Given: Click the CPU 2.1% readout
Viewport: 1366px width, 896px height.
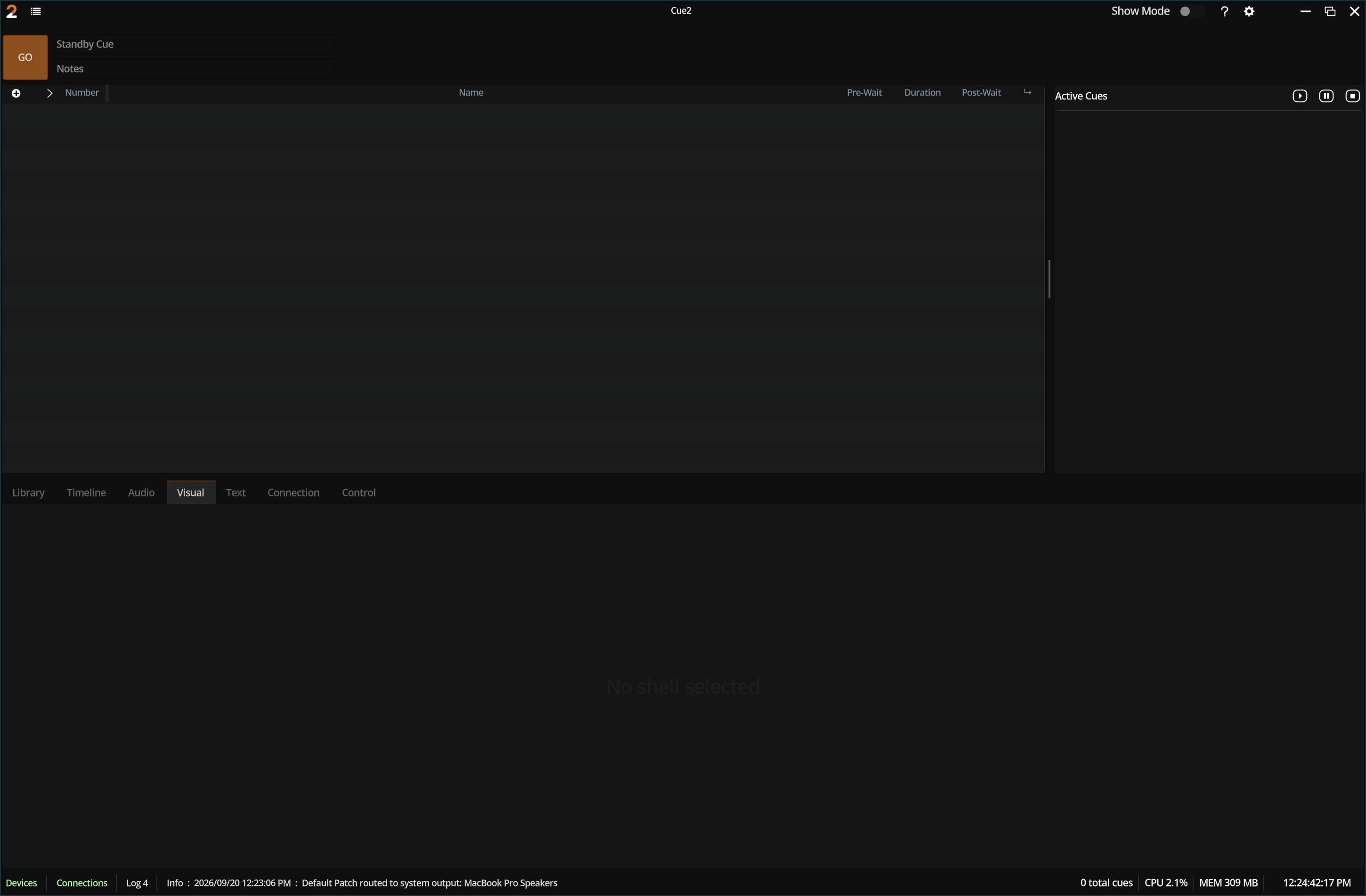Looking at the screenshot, I should click(x=1166, y=883).
